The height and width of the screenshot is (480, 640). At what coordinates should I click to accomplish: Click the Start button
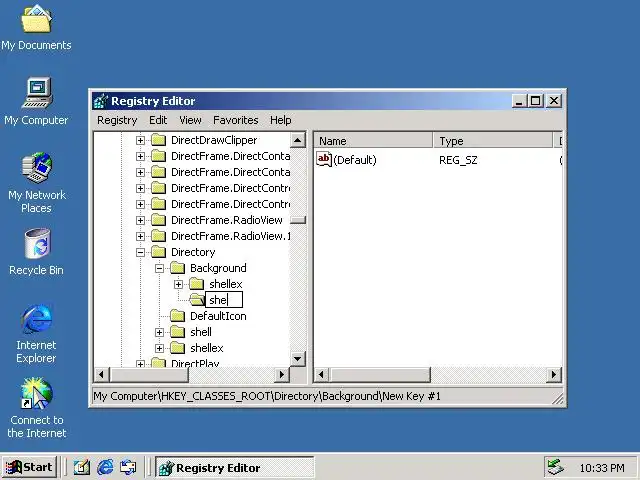pos(29,467)
